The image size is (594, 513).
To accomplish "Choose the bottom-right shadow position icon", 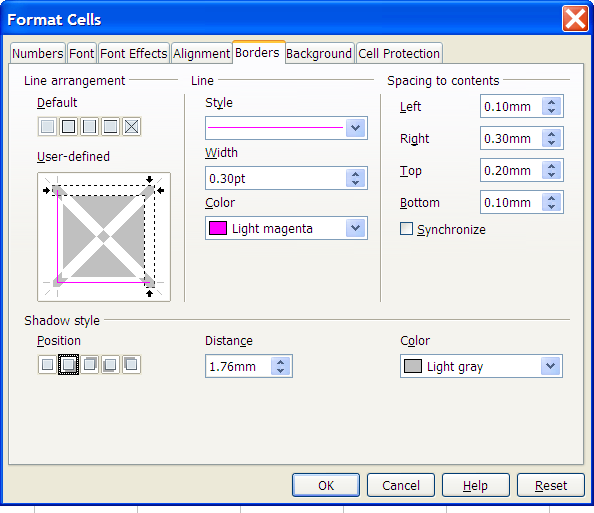I will coord(68,364).
